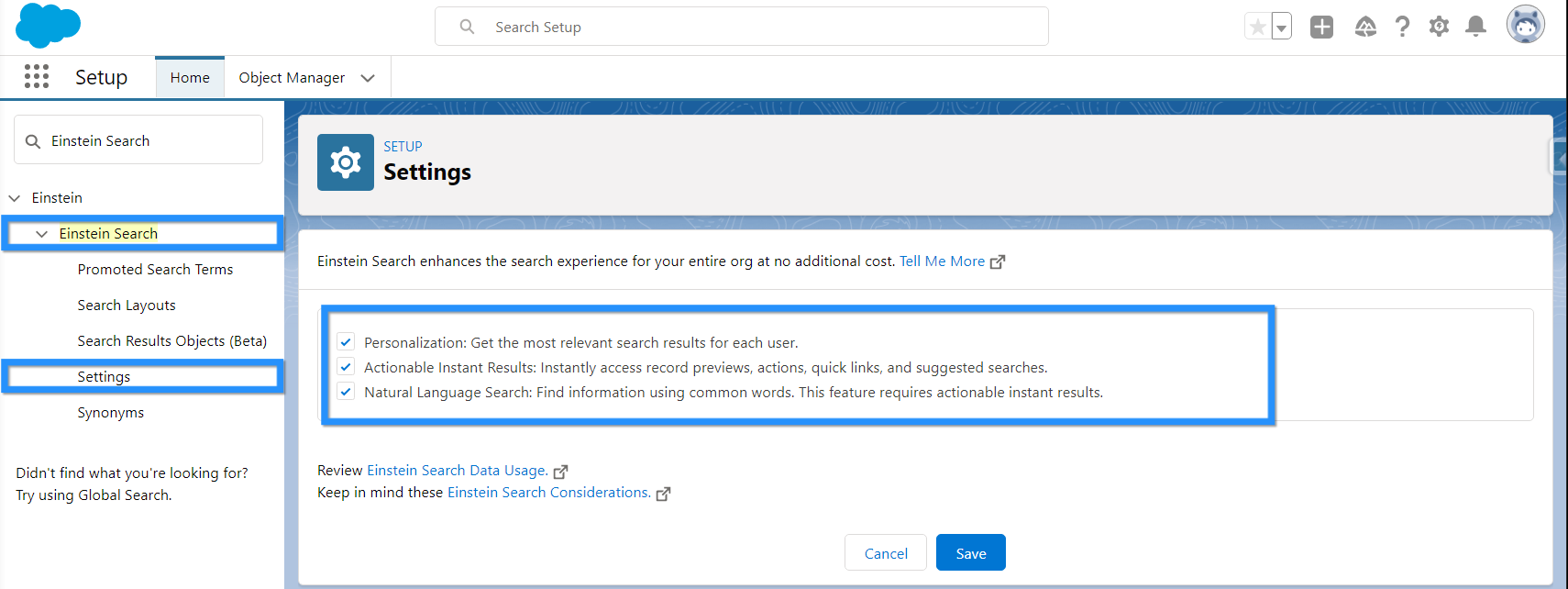1568x589 pixels.
Task: Click the Salesforce cloud logo
Action: tap(48, 26)
